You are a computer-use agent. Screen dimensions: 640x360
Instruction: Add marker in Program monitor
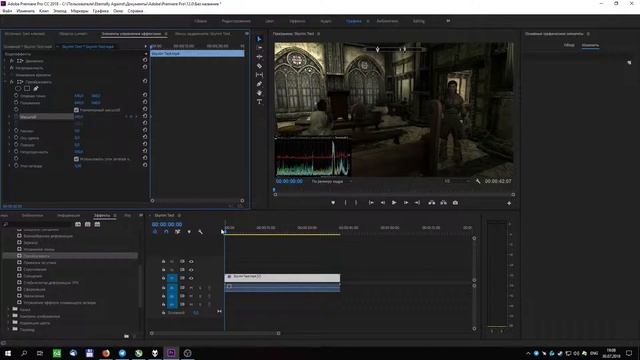[333, 202]
